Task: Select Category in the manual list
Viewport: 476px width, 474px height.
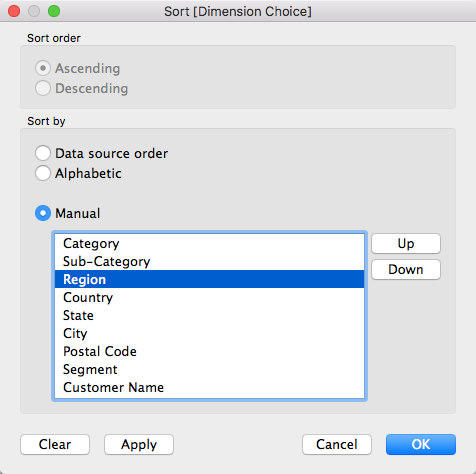Action: coord(209,243)
